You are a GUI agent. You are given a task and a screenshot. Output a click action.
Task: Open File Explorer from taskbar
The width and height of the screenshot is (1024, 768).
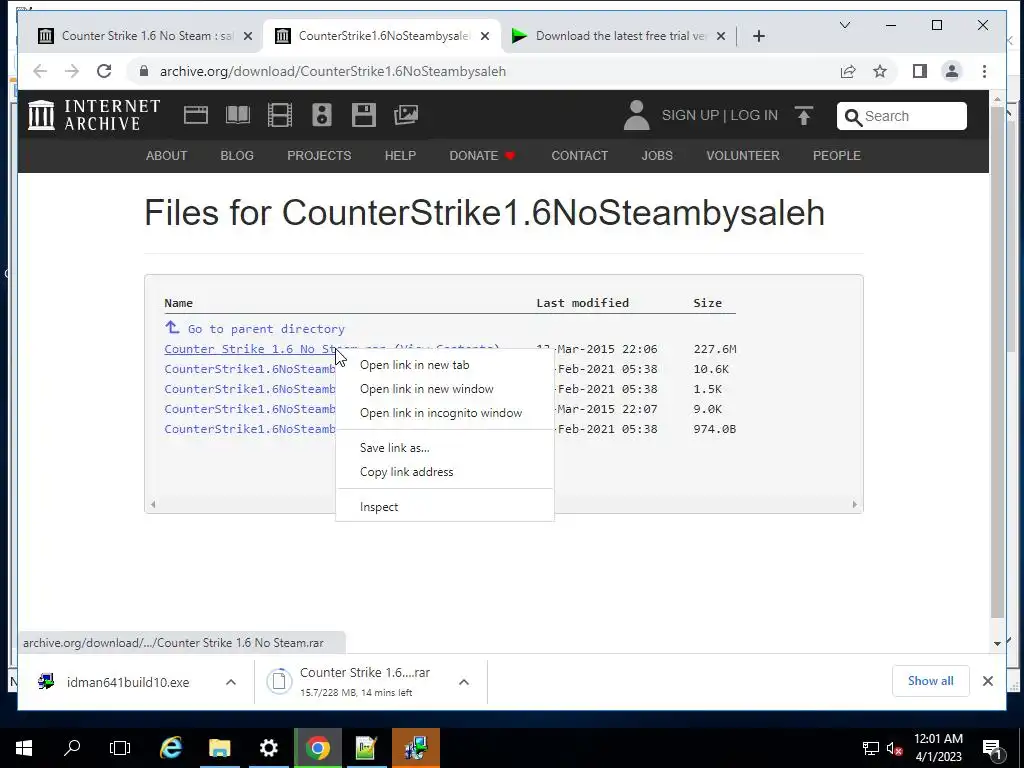(220, 748)
